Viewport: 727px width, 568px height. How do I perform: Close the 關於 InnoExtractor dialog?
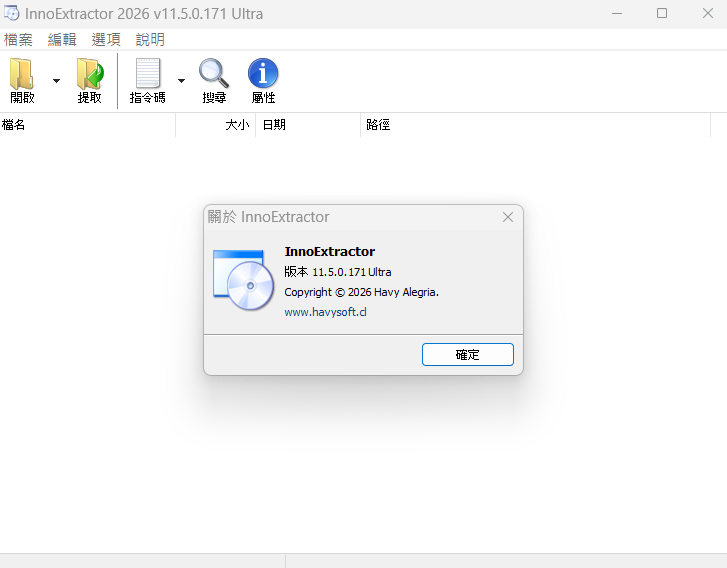pyautogui.click(x=508, y=217)
